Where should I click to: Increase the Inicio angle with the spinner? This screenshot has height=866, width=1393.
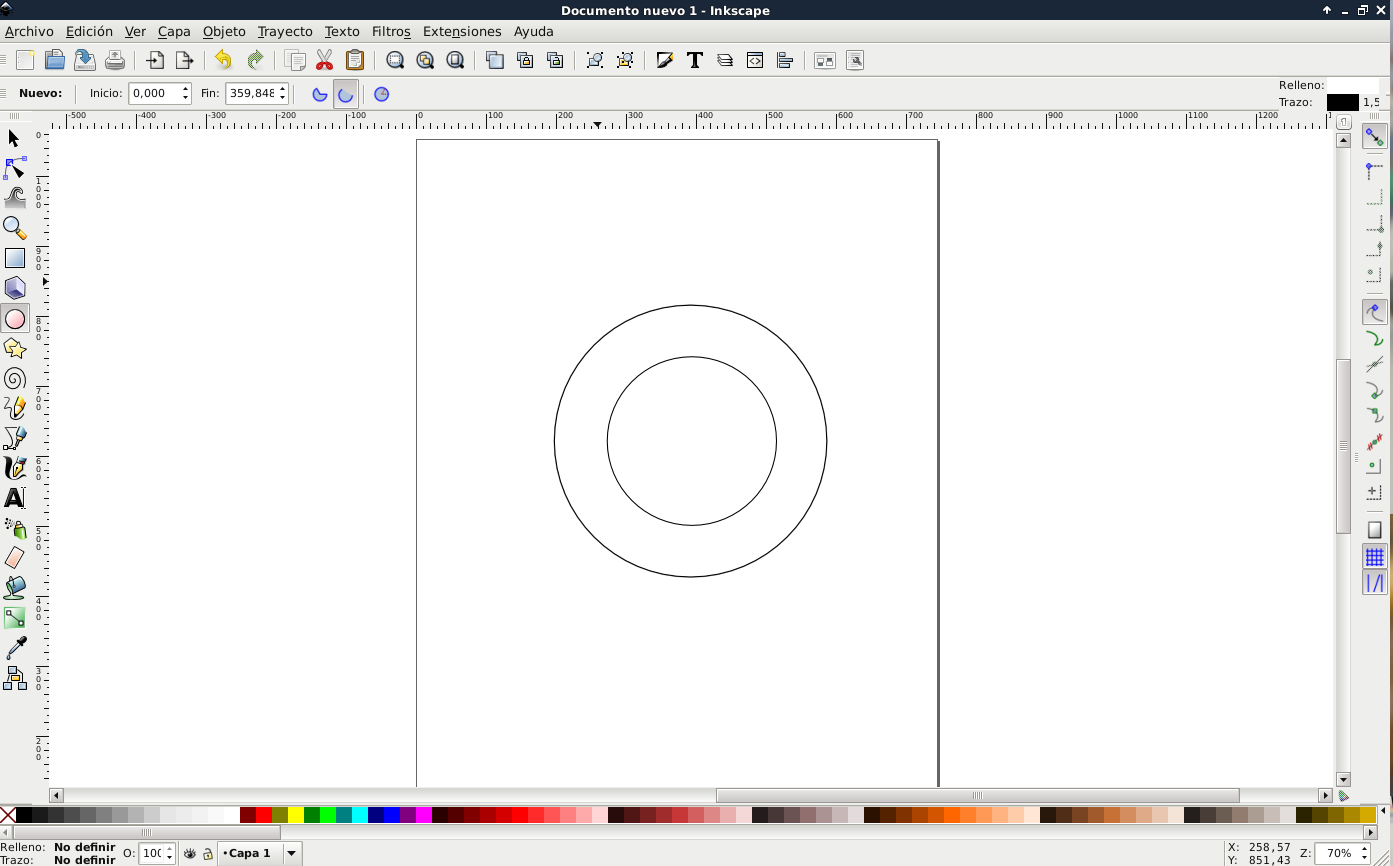pyautogui.click(x=186, y=89)
